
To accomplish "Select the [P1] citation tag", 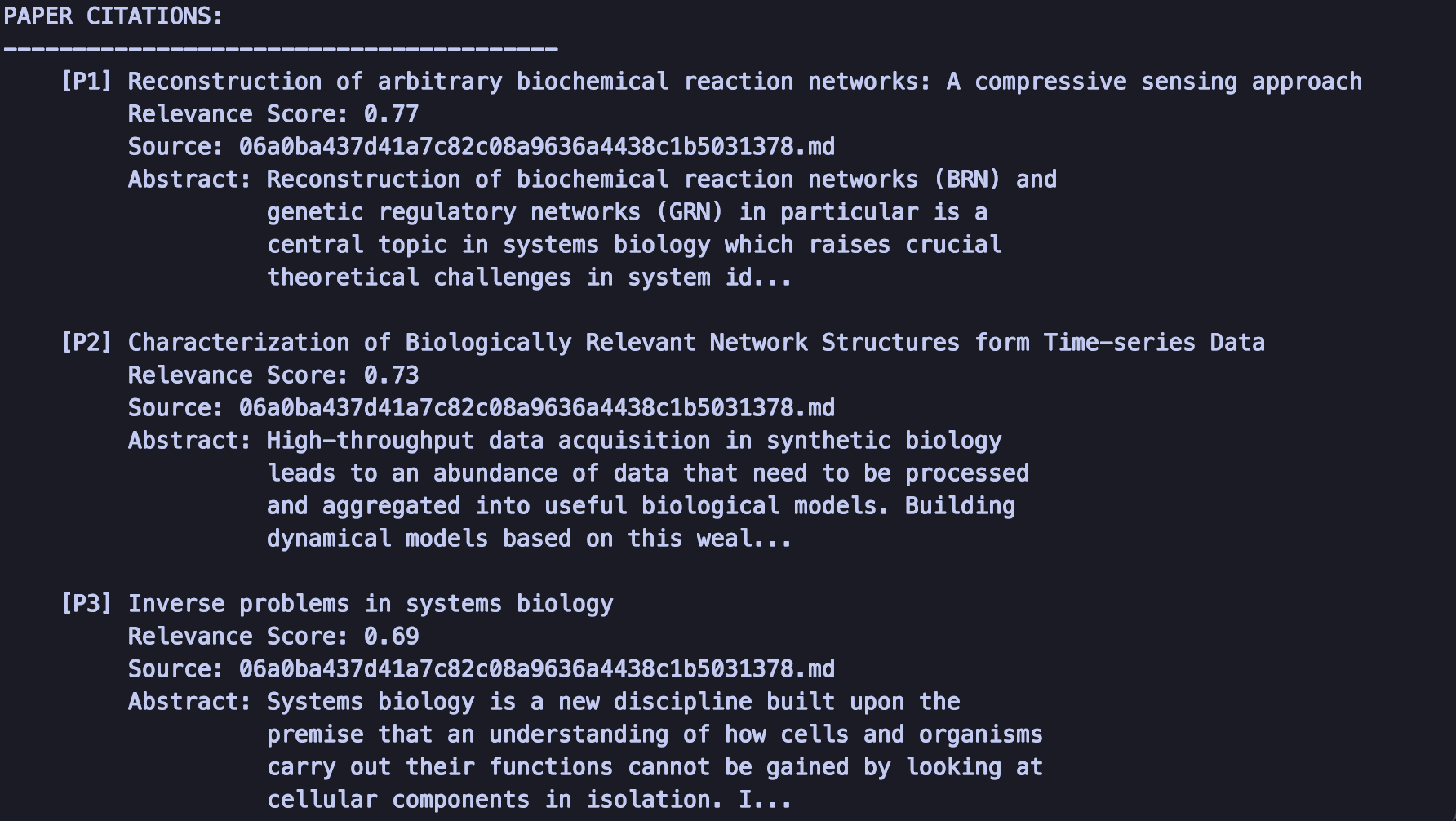I will [x=86, y=82].
